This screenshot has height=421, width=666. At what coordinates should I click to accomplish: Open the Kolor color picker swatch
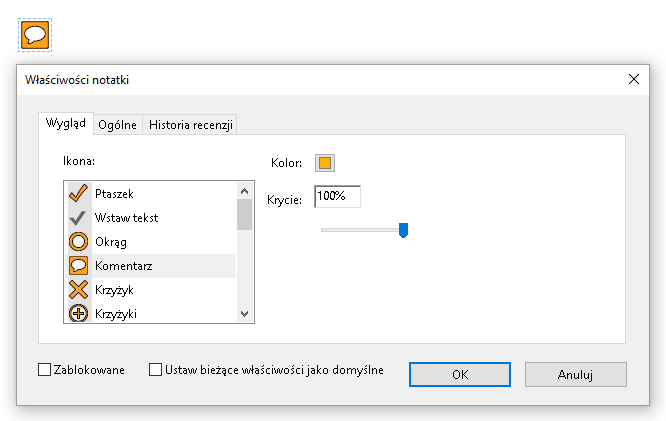tap(325, 163)
